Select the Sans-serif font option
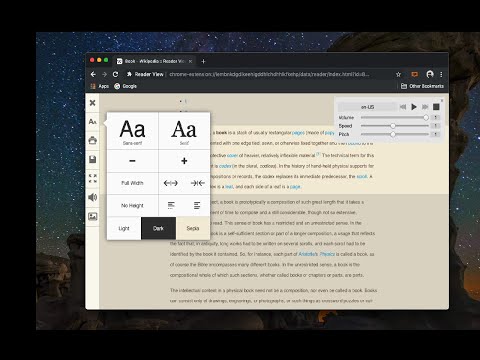 tap(132, 131)
